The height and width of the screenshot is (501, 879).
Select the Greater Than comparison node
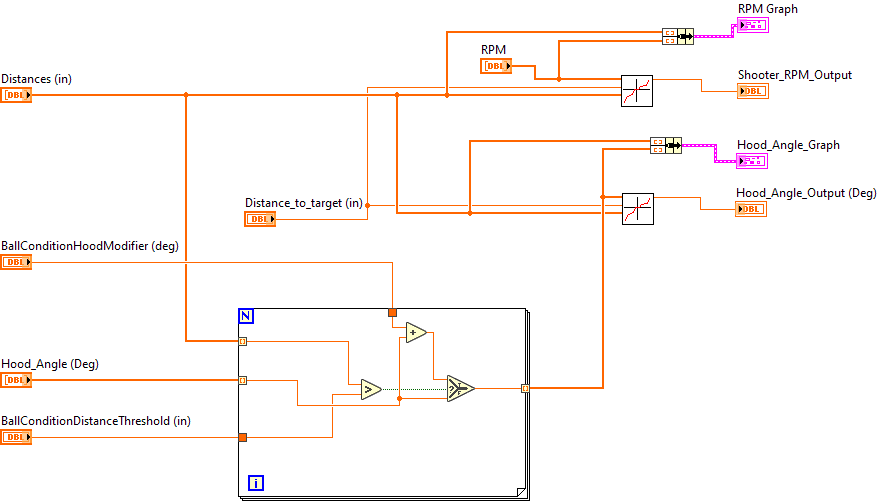[x=371, y=388]
